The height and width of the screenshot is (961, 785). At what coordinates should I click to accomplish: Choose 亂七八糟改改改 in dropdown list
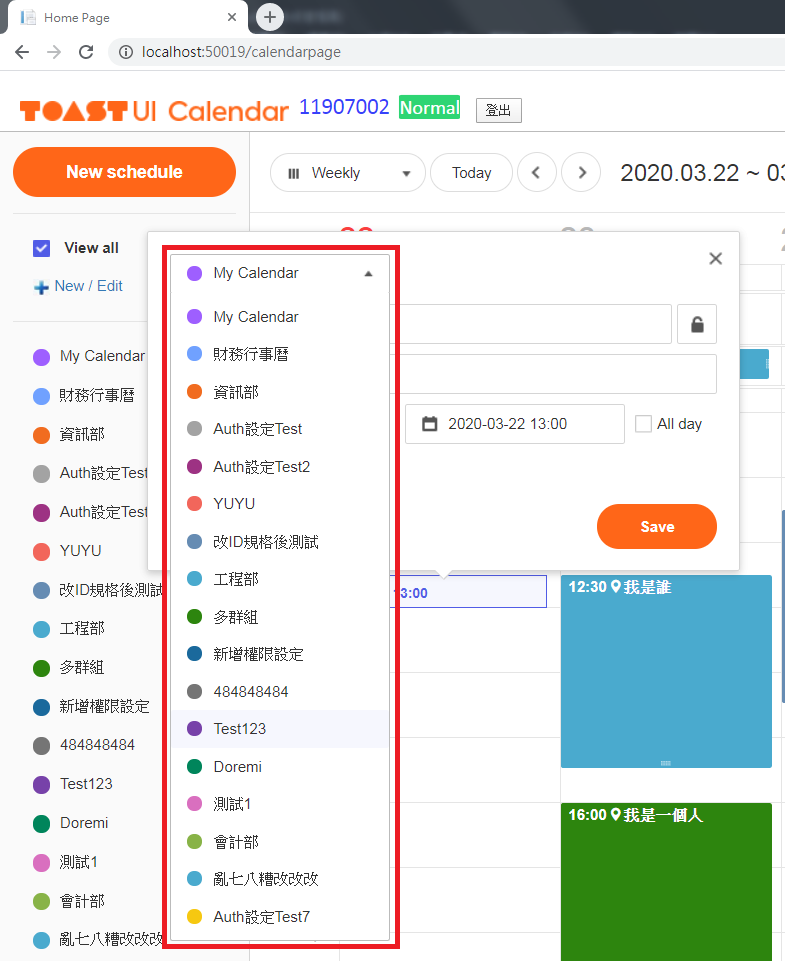pos(280,879)
